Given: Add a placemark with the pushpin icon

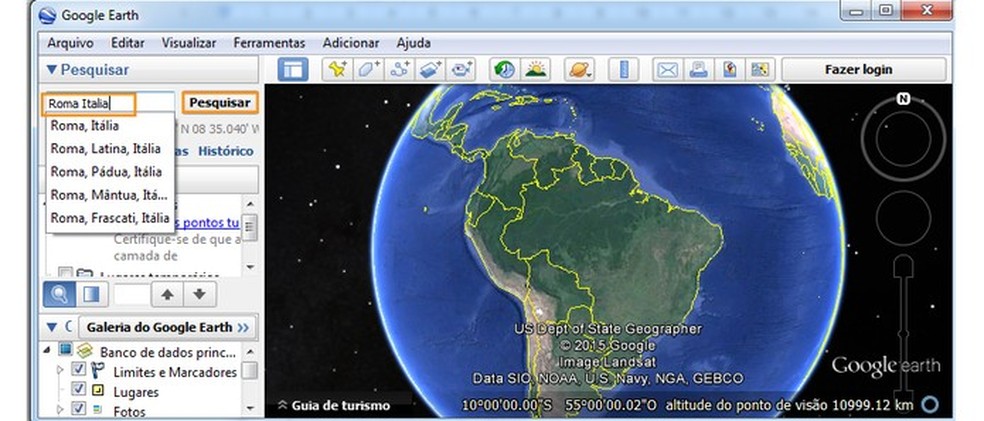Looking at the screenshot, I should 338,70.
